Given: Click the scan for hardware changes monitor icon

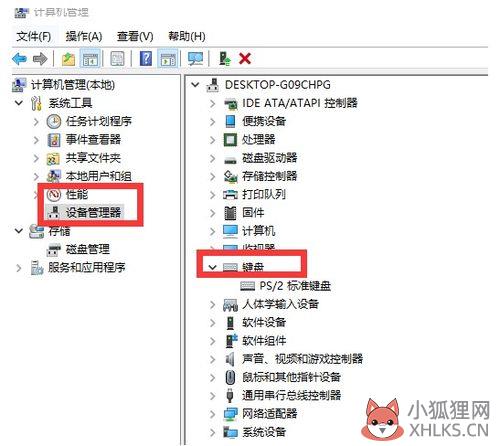Looking at the screenshot, I should [x=195, y=59].
